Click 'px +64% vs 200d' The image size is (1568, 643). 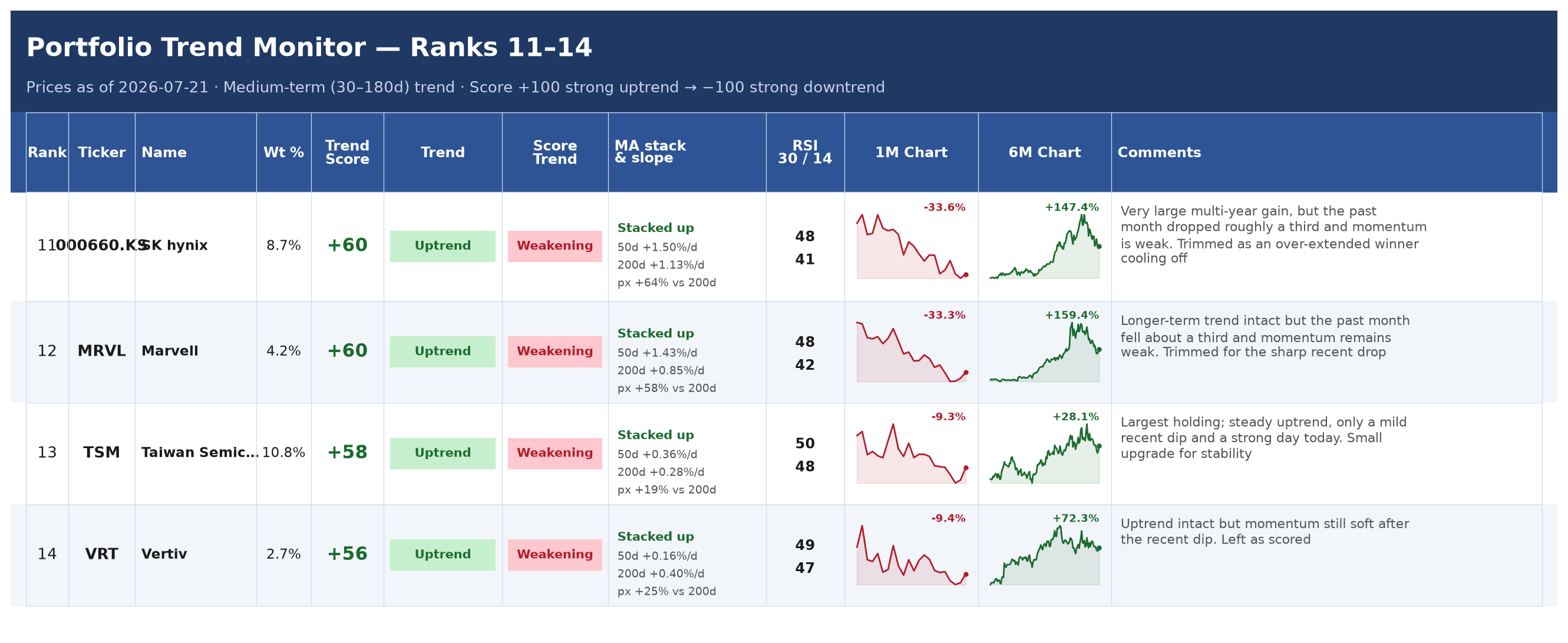point(666,283)
